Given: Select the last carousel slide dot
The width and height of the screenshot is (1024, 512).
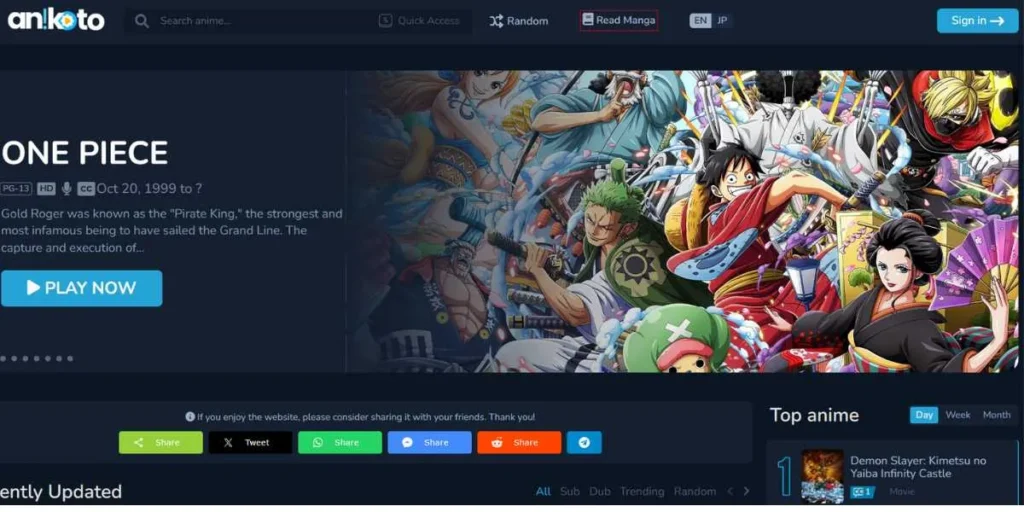Looking at the screenshot, I should pos(70,359).
